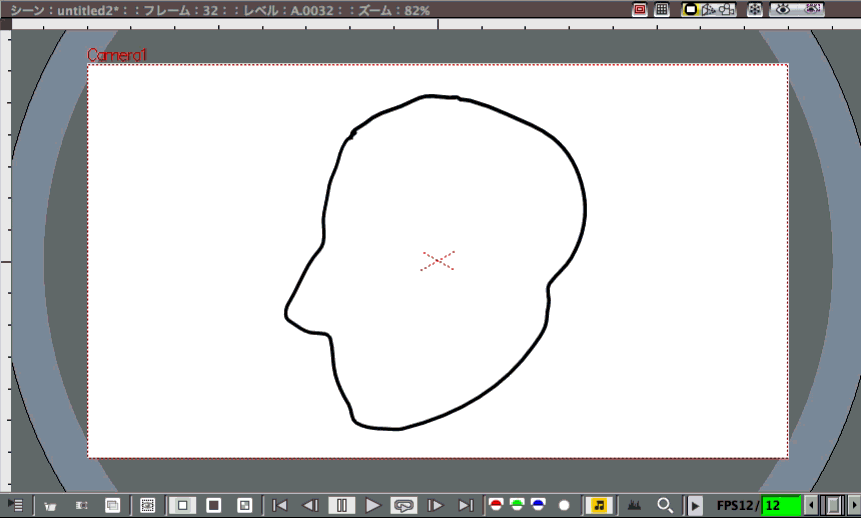Toggle the safe area display icon
The image size is (861, 518).
coord(640,9)
